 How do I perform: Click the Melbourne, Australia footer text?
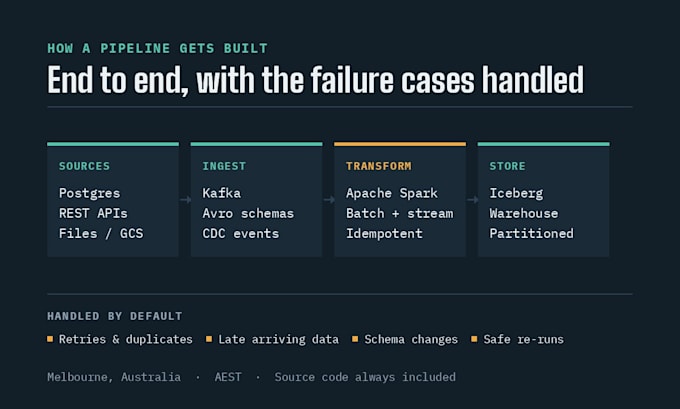coord(114,377)
